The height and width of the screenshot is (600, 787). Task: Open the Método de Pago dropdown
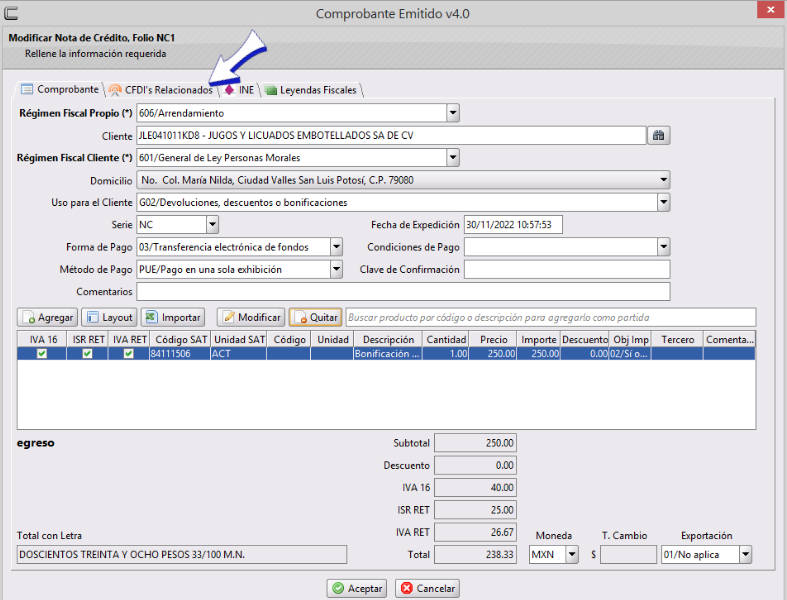click(336, 270)
